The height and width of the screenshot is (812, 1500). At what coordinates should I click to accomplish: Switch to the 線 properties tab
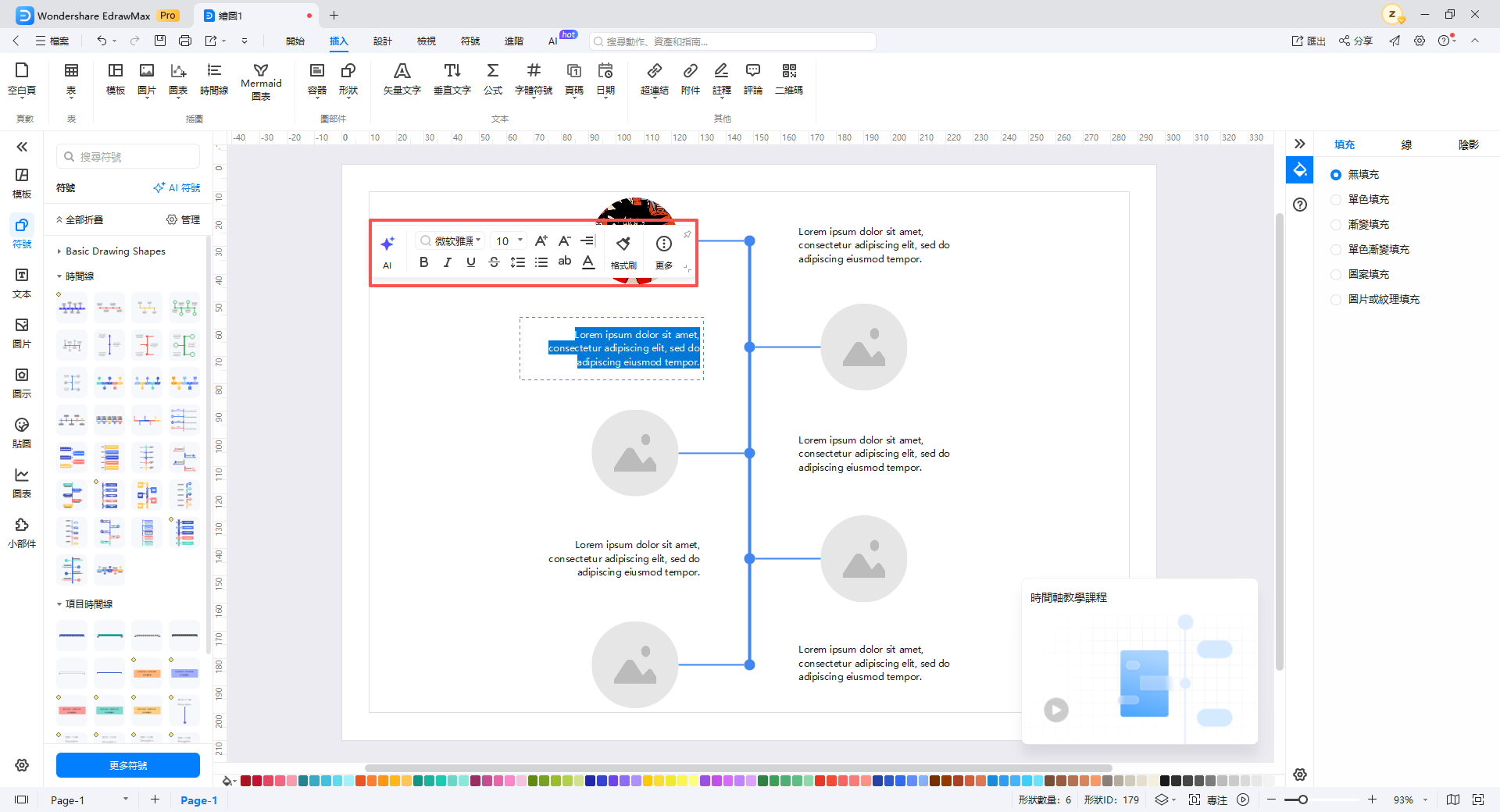(x=1406, y=144)
